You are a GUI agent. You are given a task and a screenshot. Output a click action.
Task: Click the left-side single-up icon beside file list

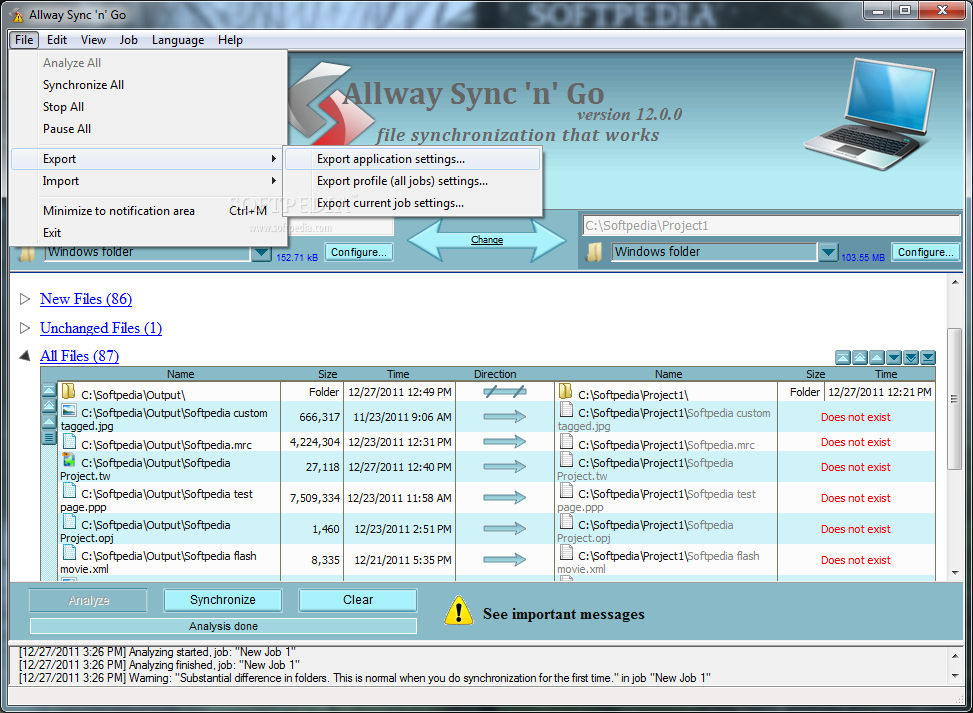point(49,422)
